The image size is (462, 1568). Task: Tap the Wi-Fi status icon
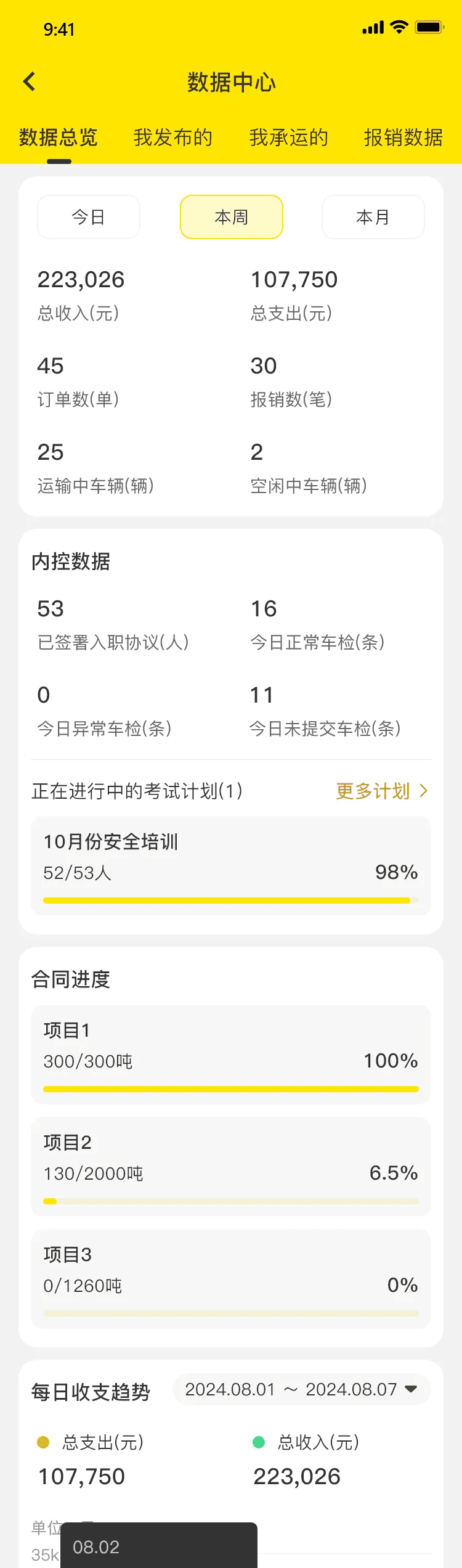(x=399, y=27)
